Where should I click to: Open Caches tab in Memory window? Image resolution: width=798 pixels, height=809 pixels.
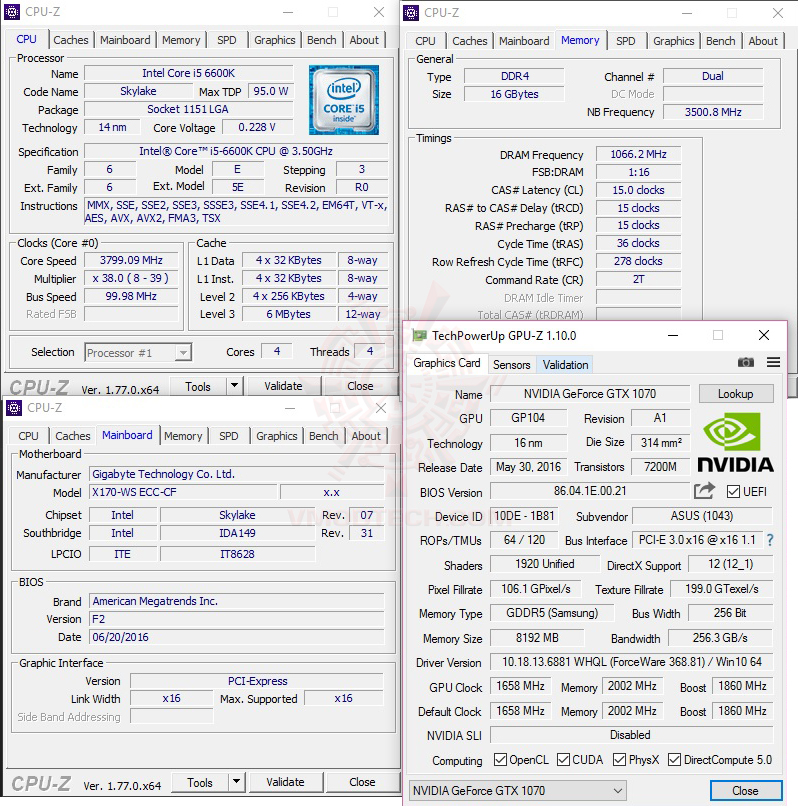(469, 41)
